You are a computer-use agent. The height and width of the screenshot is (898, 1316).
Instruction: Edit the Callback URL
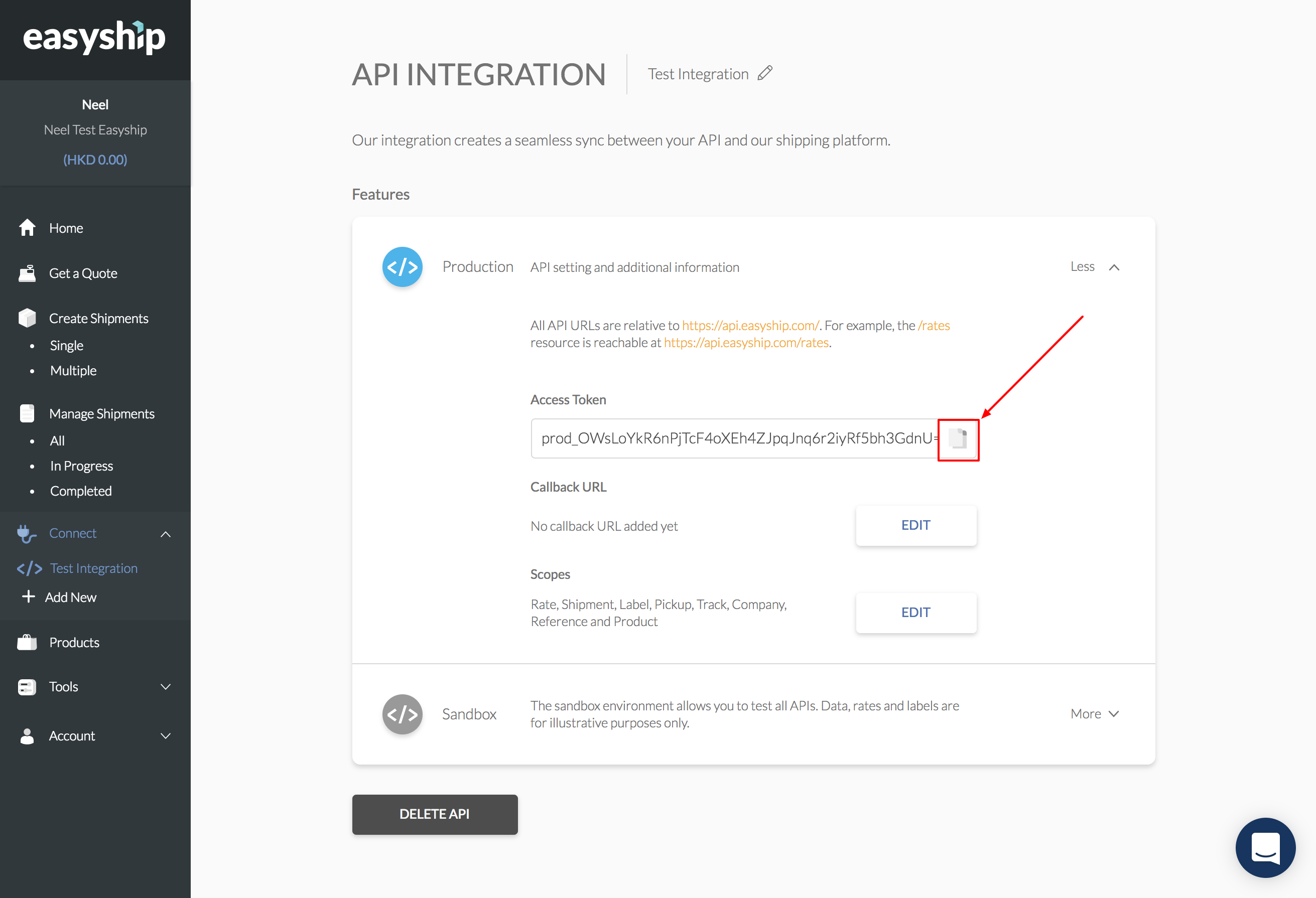tap(915, 525)
